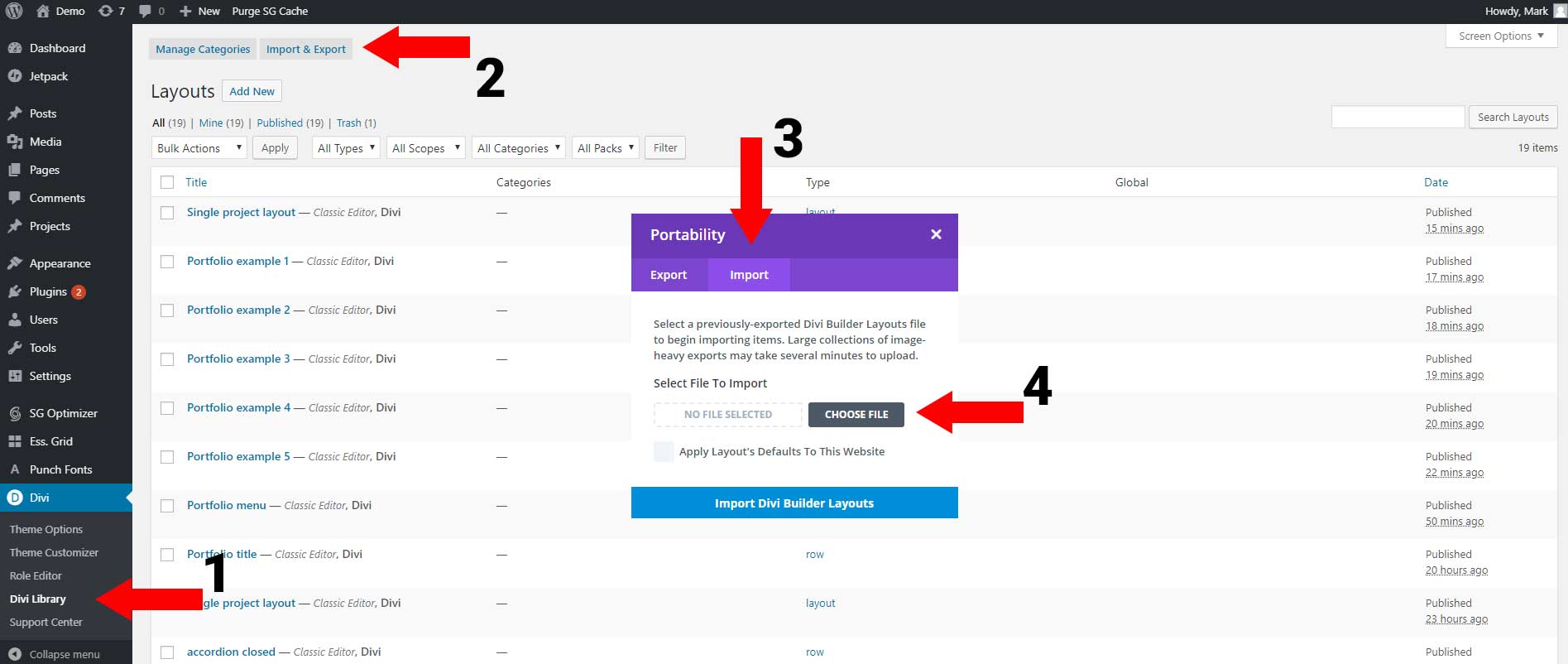Open the All Types filter dropdown
The height and width of the screenshot is (664, 1568).
345,148
